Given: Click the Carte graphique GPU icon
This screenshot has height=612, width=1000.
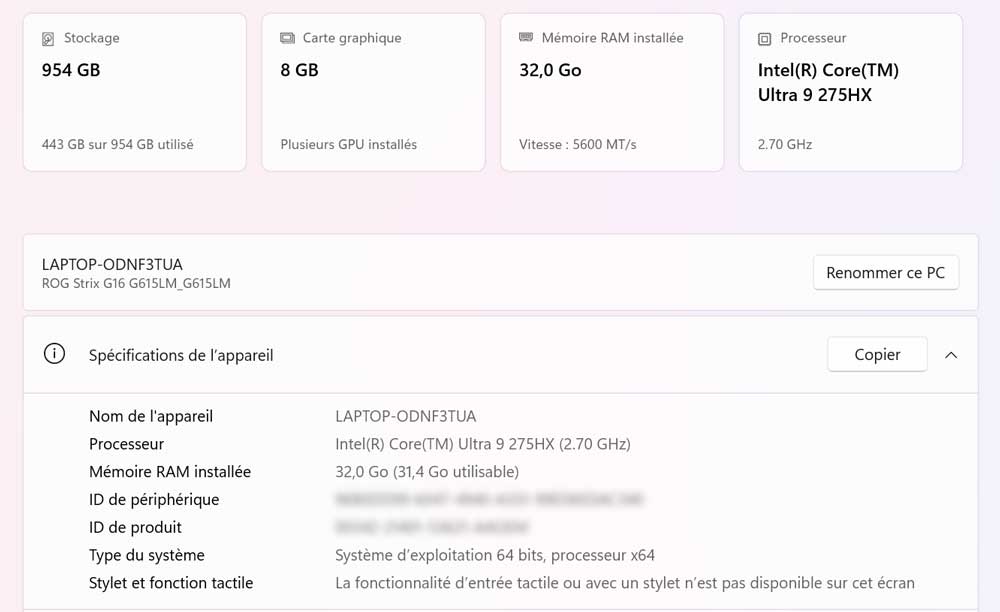Looking at the screenshot, I should tap(285, 37).
